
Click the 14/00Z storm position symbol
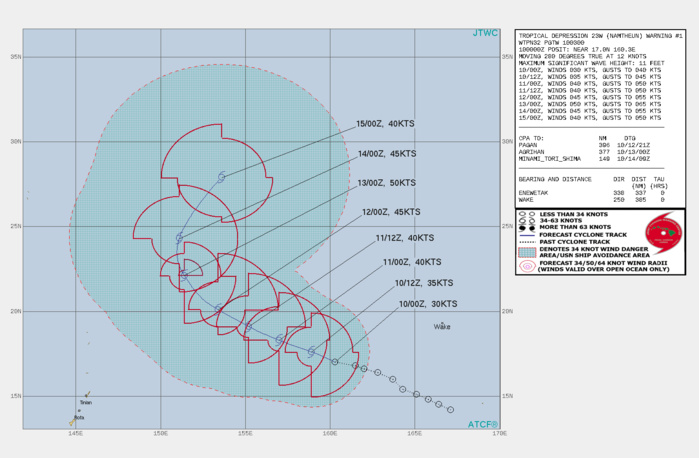click(180, 238)
